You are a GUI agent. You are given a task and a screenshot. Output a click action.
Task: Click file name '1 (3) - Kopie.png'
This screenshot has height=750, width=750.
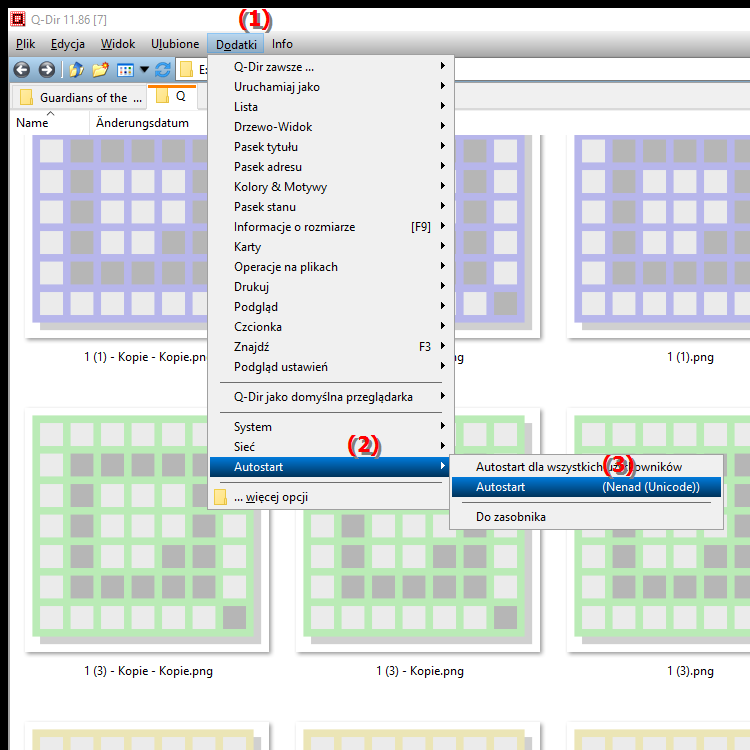419,671
